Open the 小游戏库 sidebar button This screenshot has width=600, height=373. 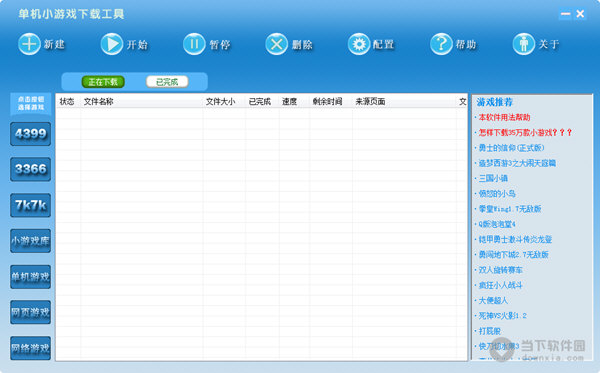pyautogui.click(x=31, y=241)
